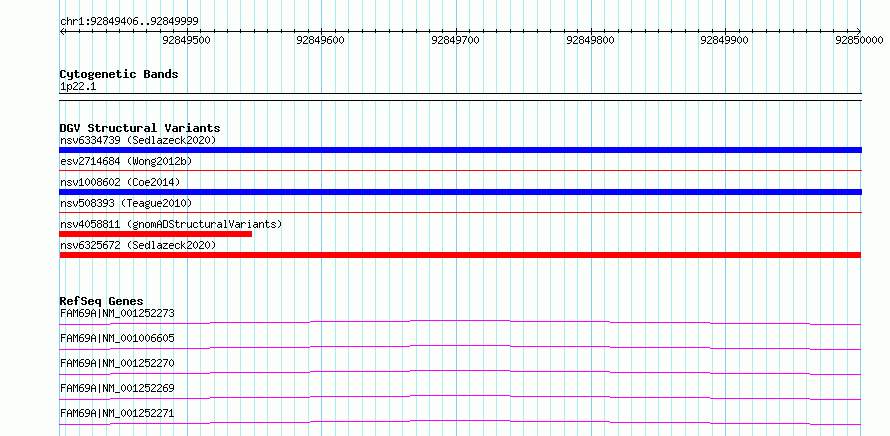The image size is (890, 436).
Task: Click the blue bar of nsv6334739
Action: point(460,150)
